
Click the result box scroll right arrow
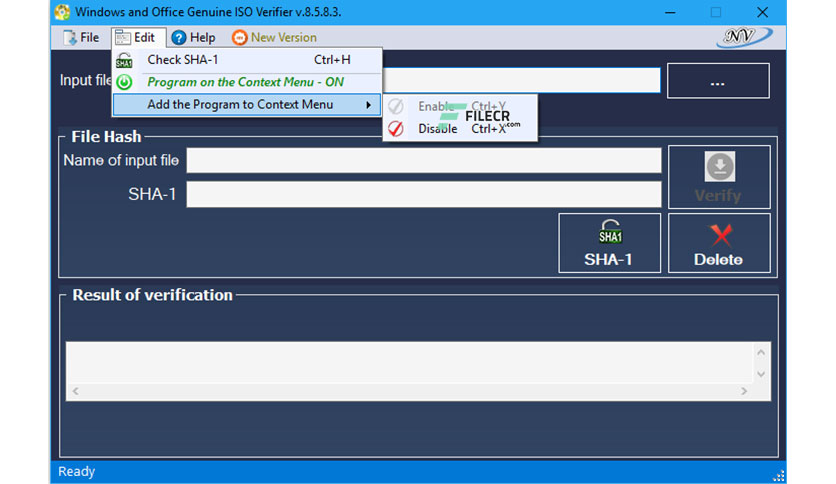pos(744,391)
